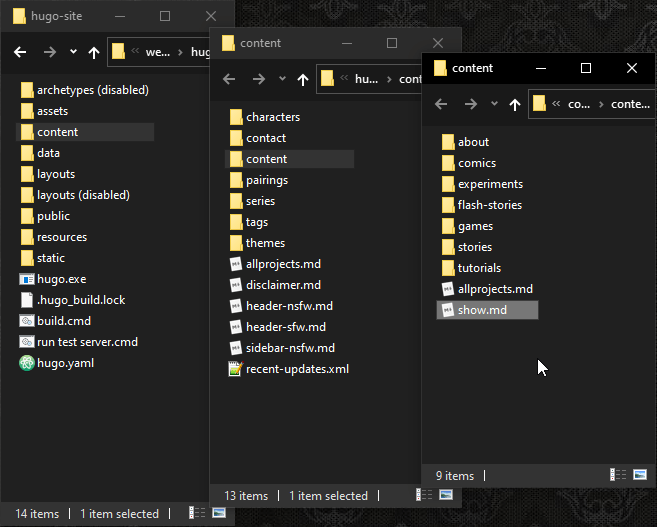Select the characters folder
Viewport: 657px width, 527px height.
point(272,117)
